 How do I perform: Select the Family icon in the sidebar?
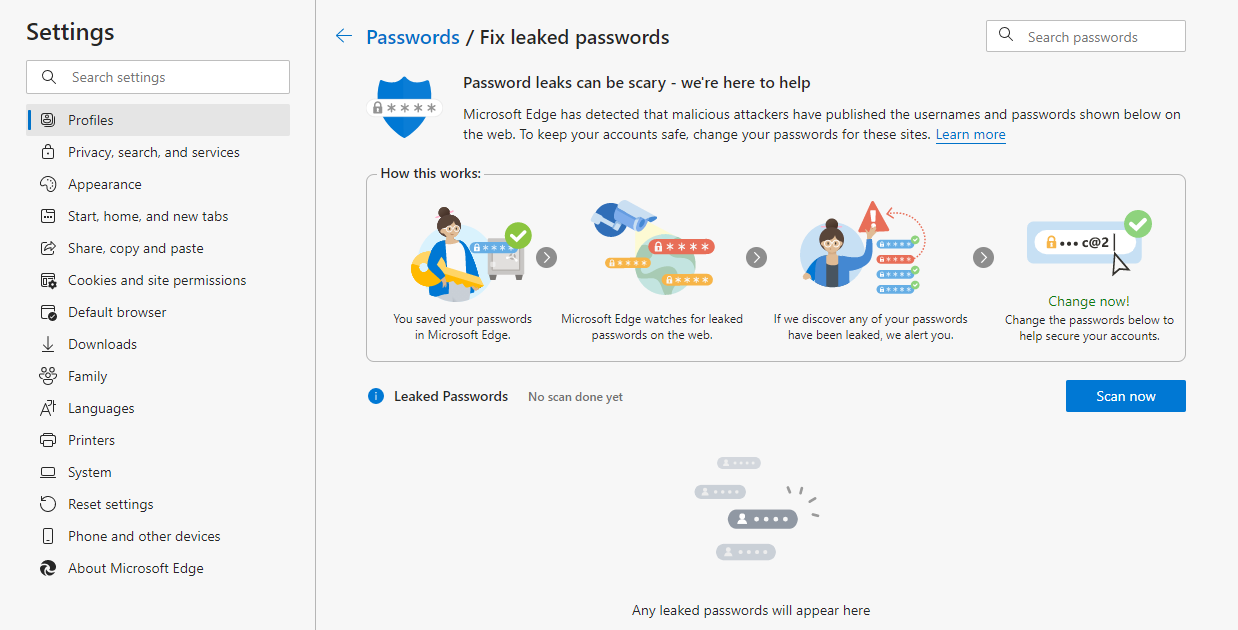click(x=48, y=375)
